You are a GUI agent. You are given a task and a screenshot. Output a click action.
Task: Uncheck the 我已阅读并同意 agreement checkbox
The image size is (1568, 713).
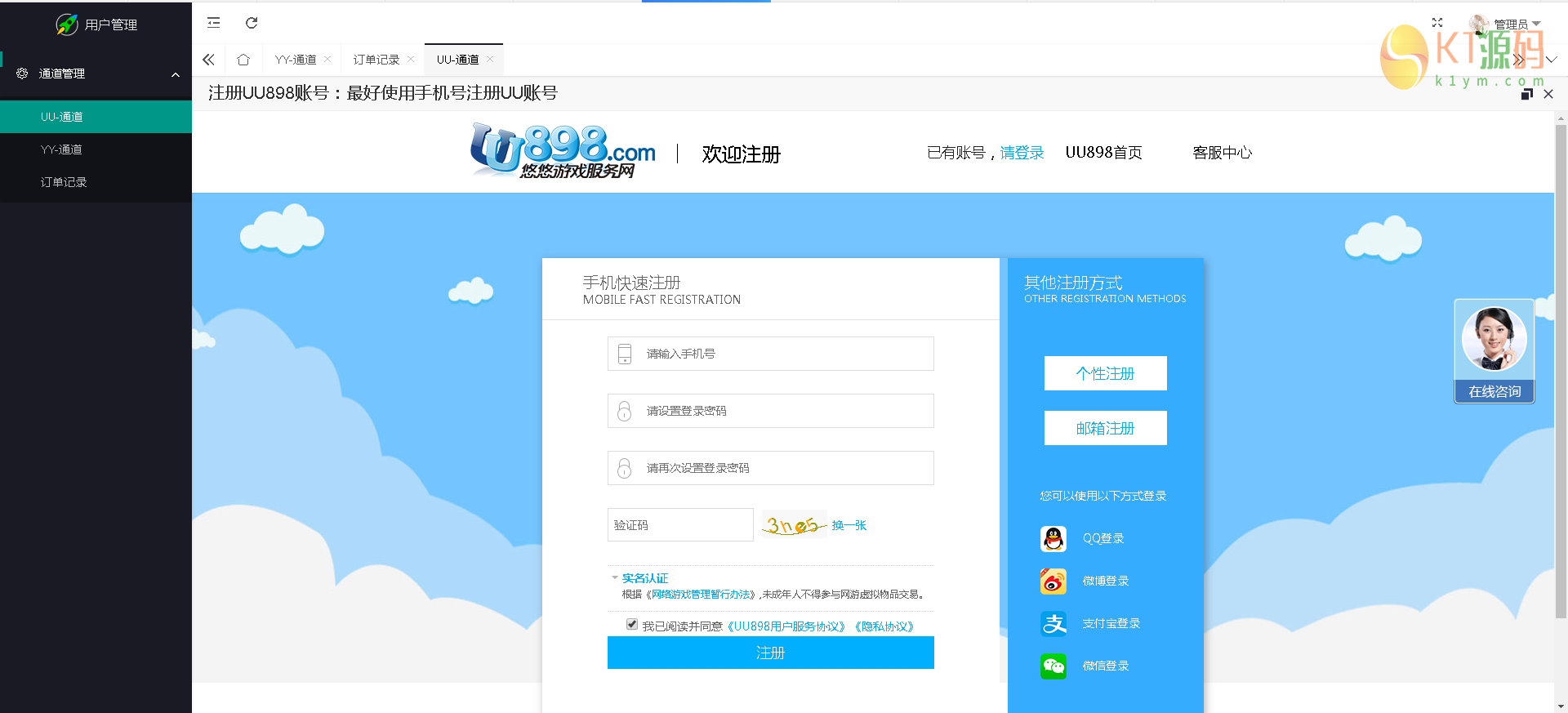pyautogui.click(x=632, y=625)
